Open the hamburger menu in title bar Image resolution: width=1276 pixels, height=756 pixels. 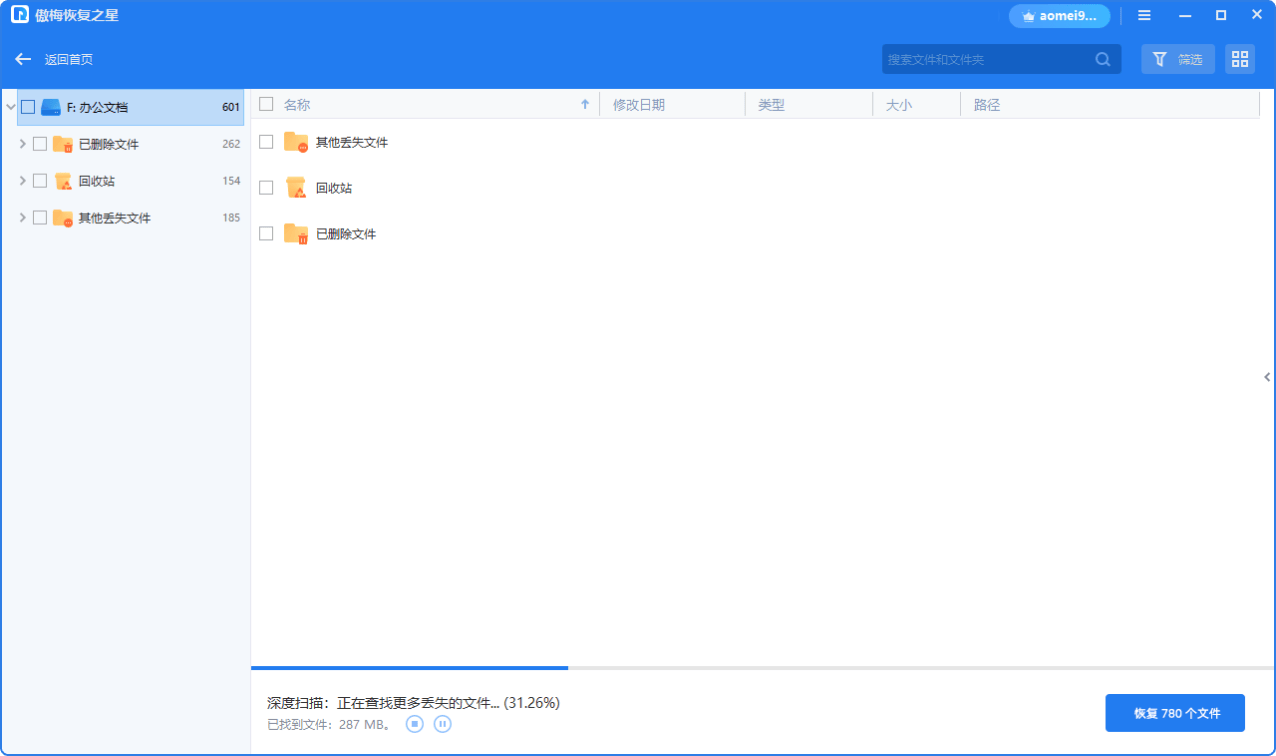click(x=1144, y=15)
